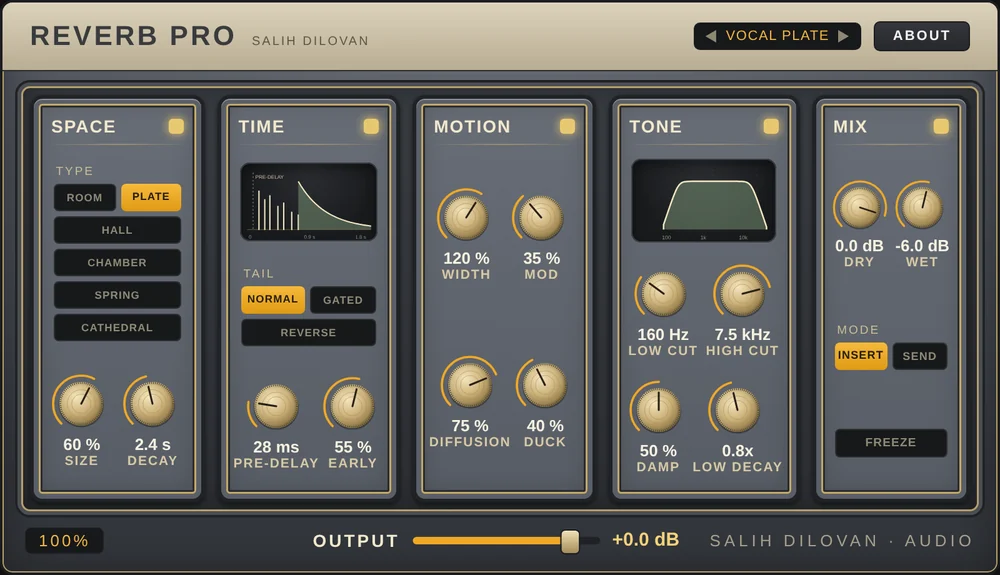Click the DUCK knob
1000x575 pixels.
[x=545, y=385]
